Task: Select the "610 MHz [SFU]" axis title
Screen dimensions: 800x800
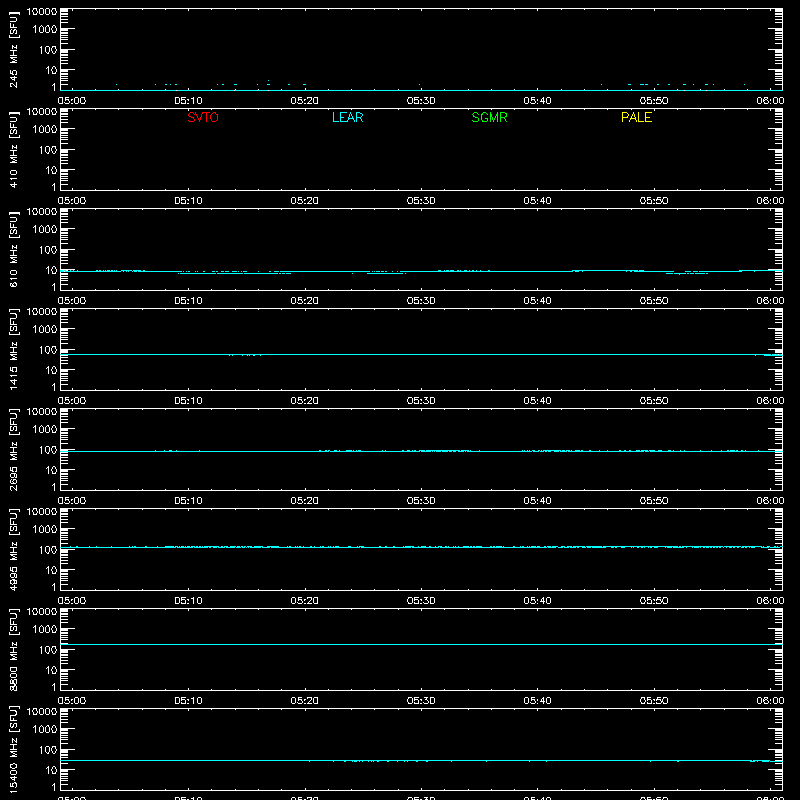Action: click(14, 250)
